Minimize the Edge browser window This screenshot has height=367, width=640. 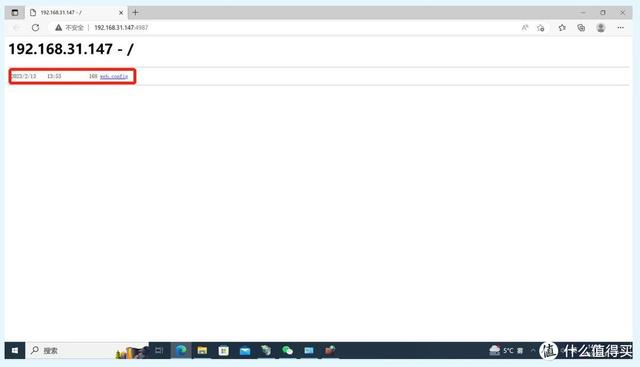(583, 13)
